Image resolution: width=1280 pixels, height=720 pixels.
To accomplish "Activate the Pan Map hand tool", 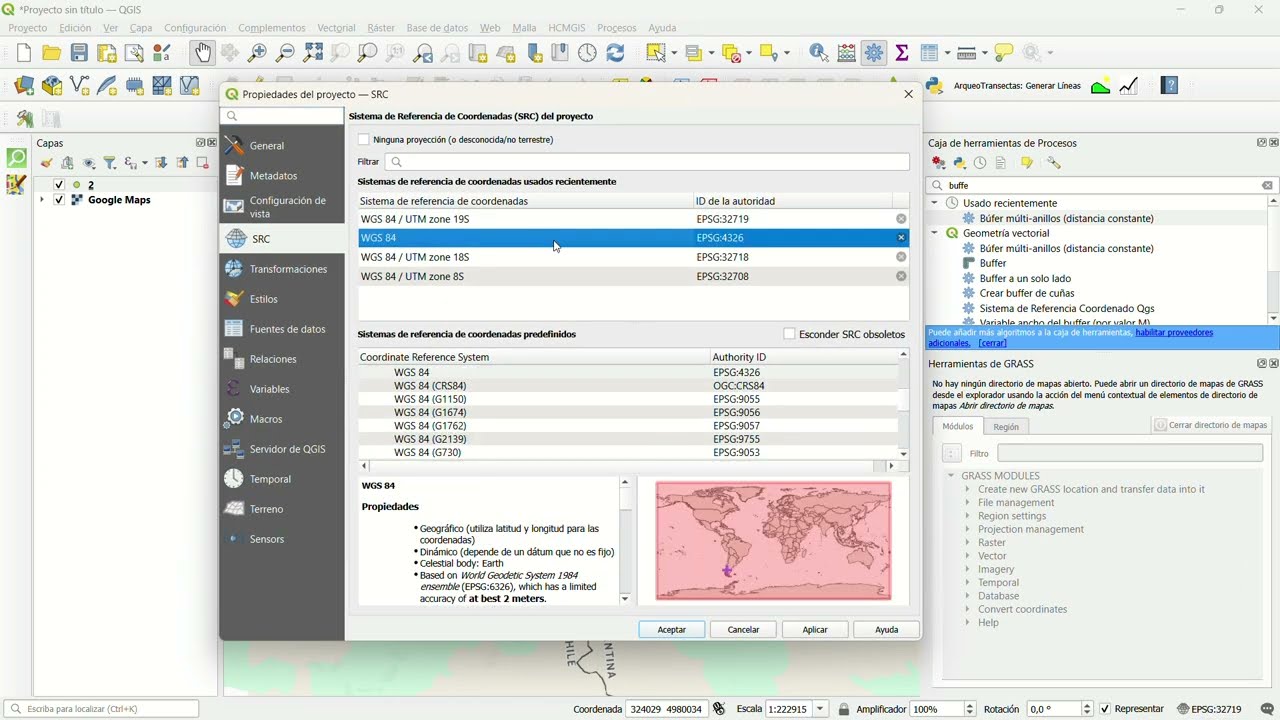I will (x=202, y=53).
